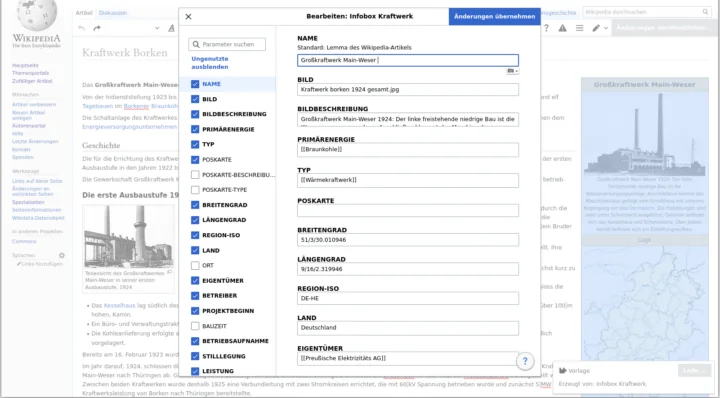Enable the ORT parameter checkbox
Image resolution: width=720 pixels, height=398 pixels.
pyautogui.click(x=195, y=265)
